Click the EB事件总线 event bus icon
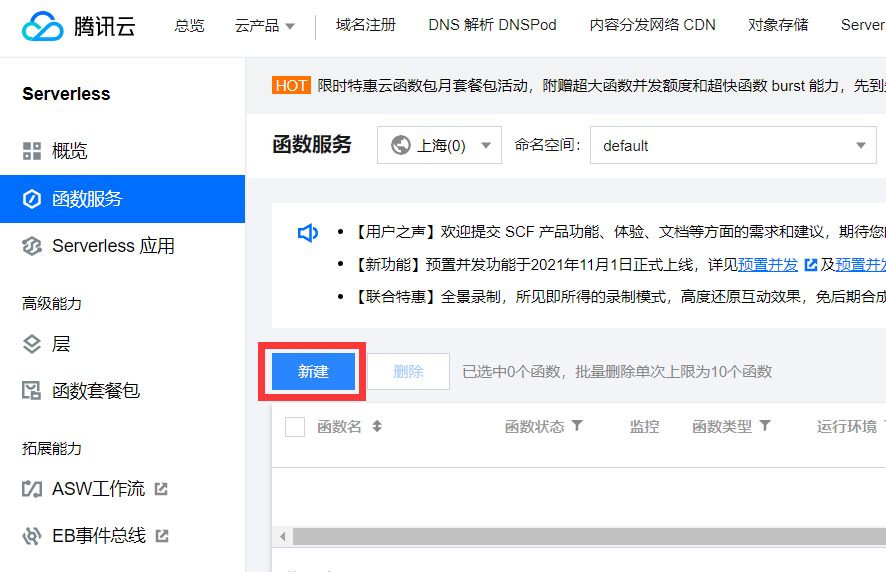 pos(32,536)
